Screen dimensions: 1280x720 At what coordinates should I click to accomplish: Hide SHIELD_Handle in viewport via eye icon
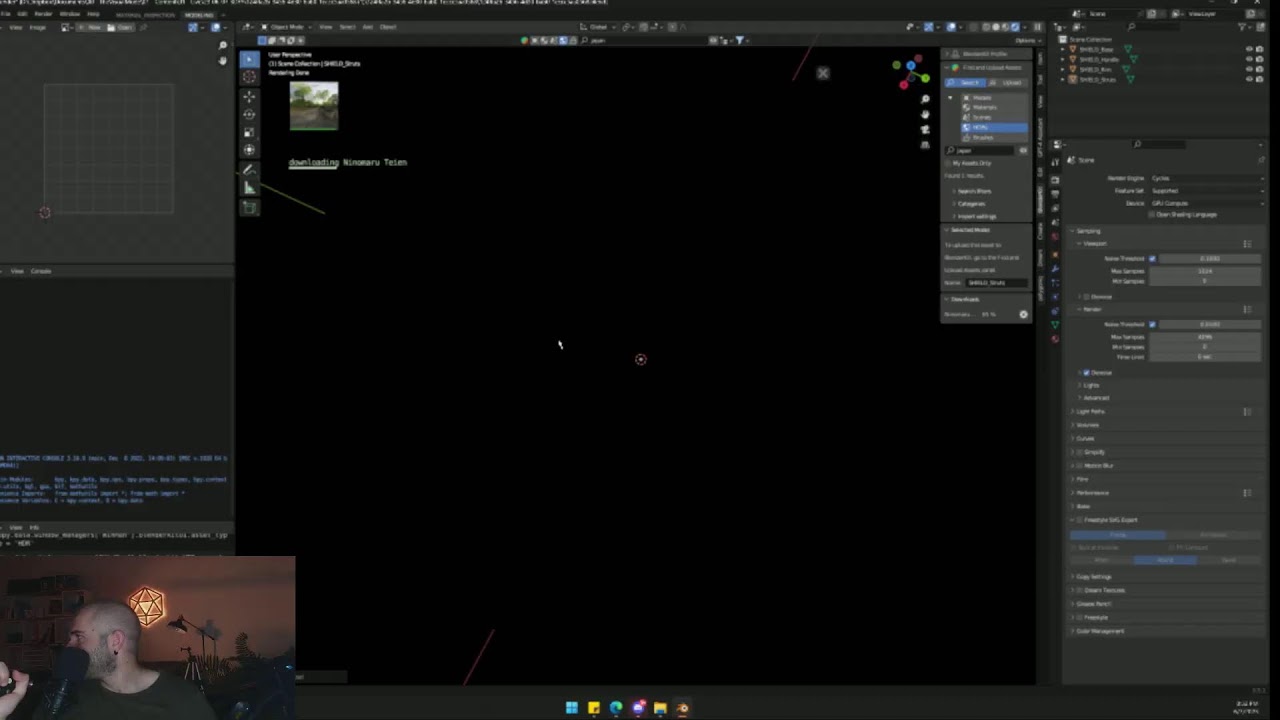(x=1248, y=59)
